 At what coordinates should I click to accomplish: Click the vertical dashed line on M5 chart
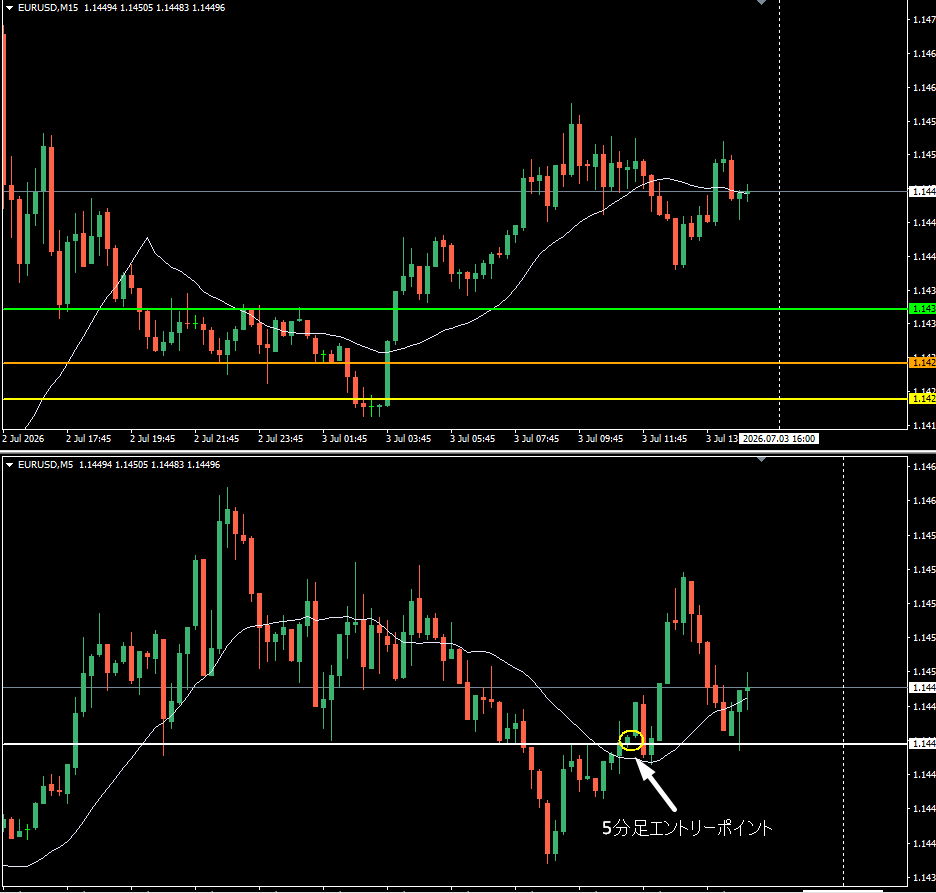(x=843, y=672)
